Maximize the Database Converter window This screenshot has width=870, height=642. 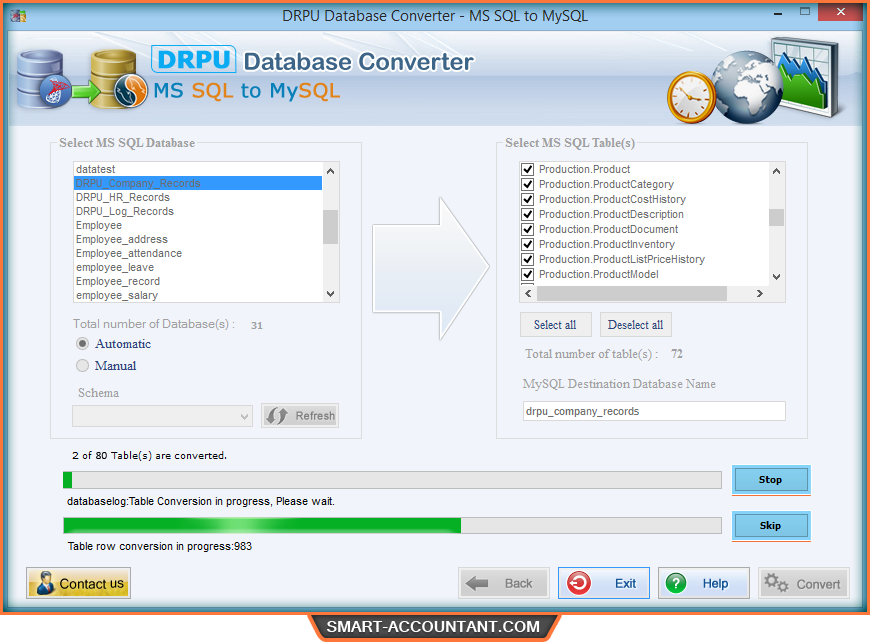point(805,12)
